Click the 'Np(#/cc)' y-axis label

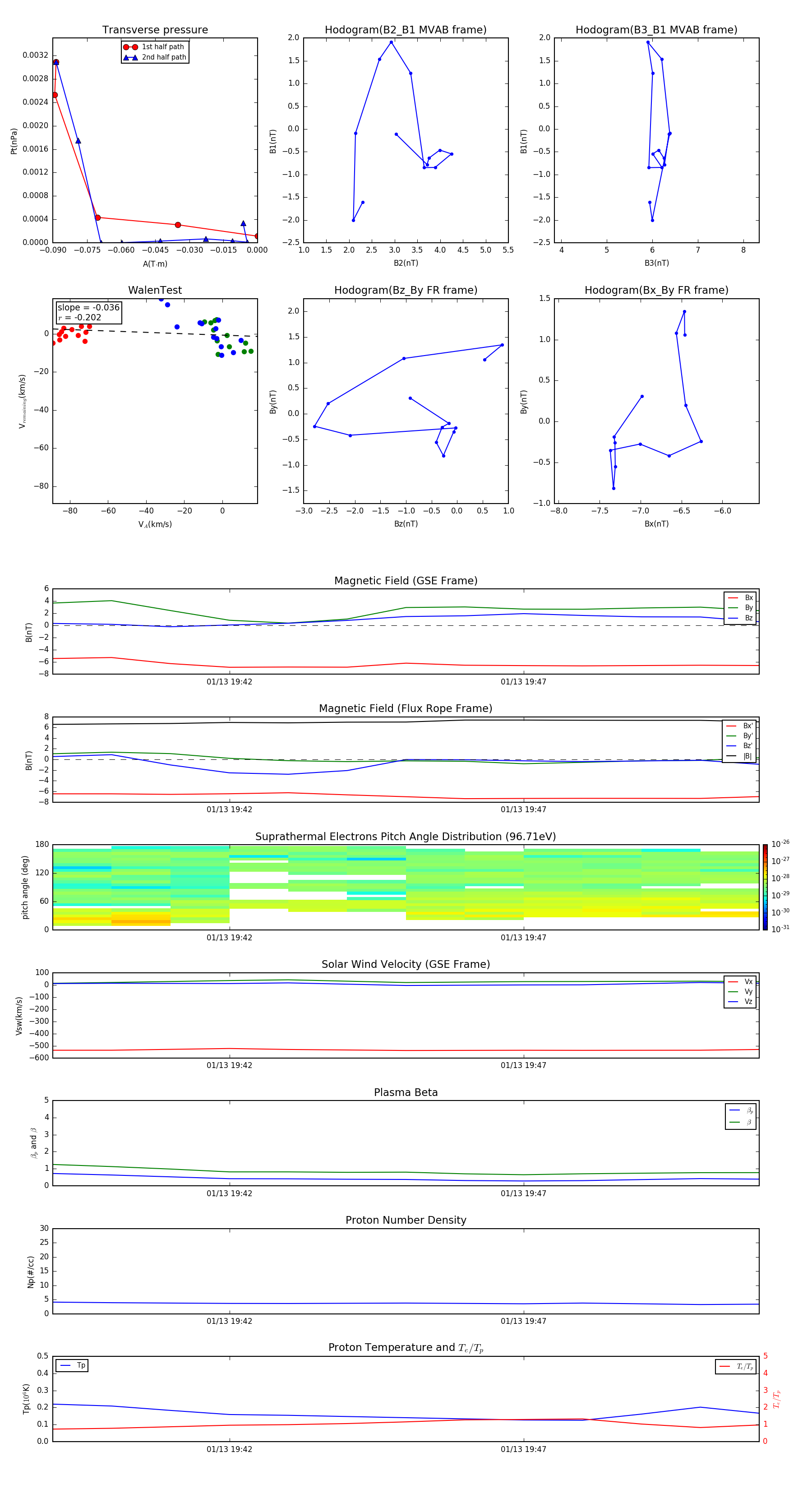[31, 1271]
